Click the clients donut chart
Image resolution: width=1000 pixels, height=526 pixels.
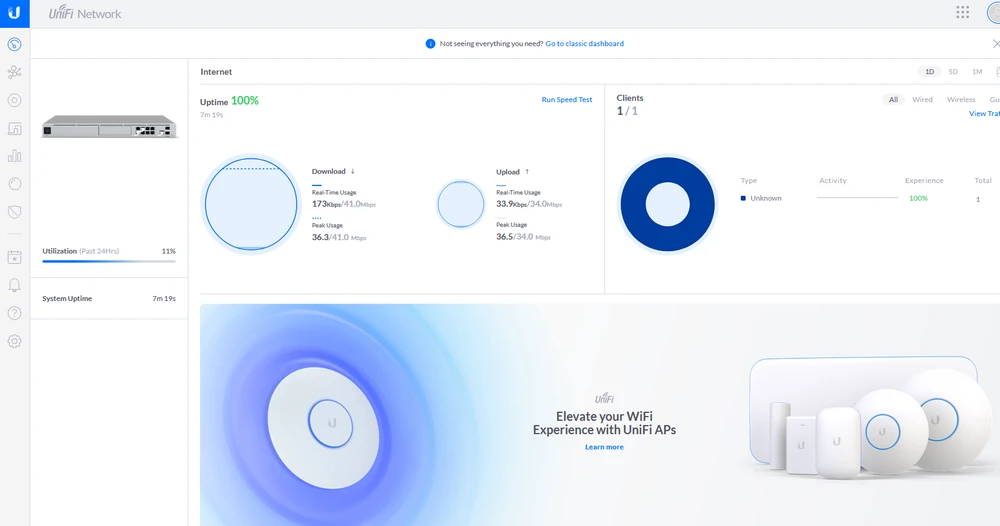point(667,204)
